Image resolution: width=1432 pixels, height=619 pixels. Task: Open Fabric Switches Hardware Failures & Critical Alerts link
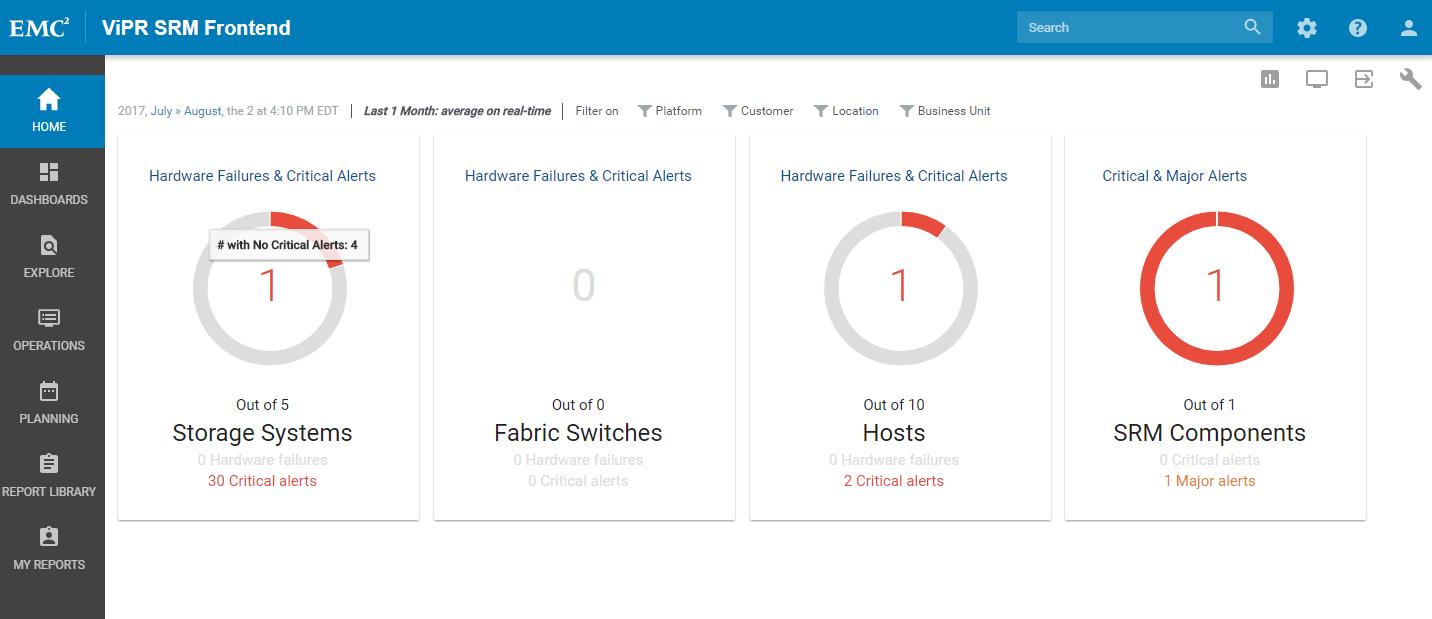(578, 176)
